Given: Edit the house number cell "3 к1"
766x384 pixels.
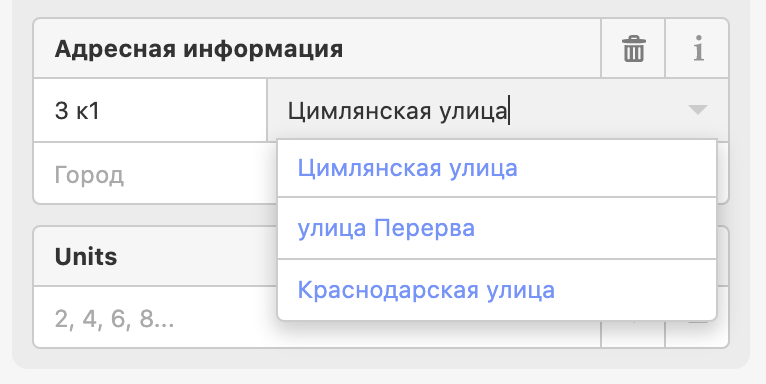Looking at the screenshot, I should click(150, 110).
